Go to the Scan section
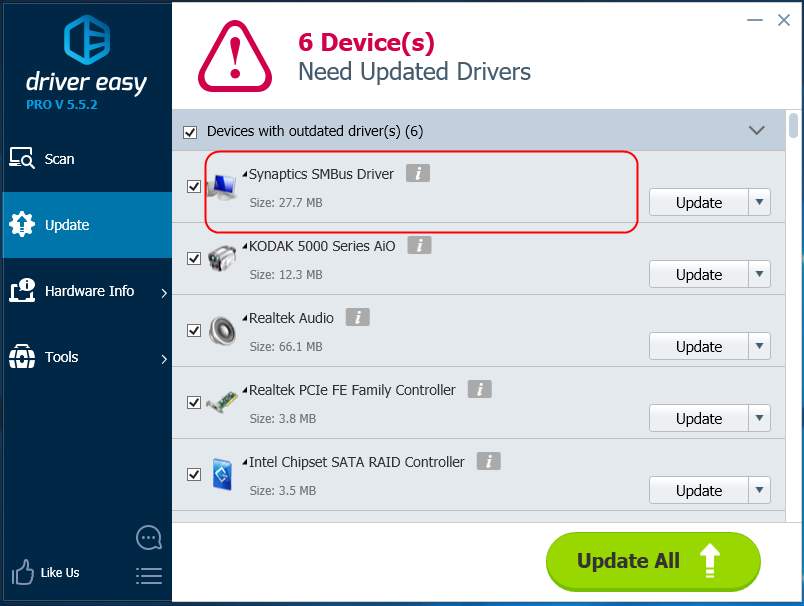 (x=87, y=159)
